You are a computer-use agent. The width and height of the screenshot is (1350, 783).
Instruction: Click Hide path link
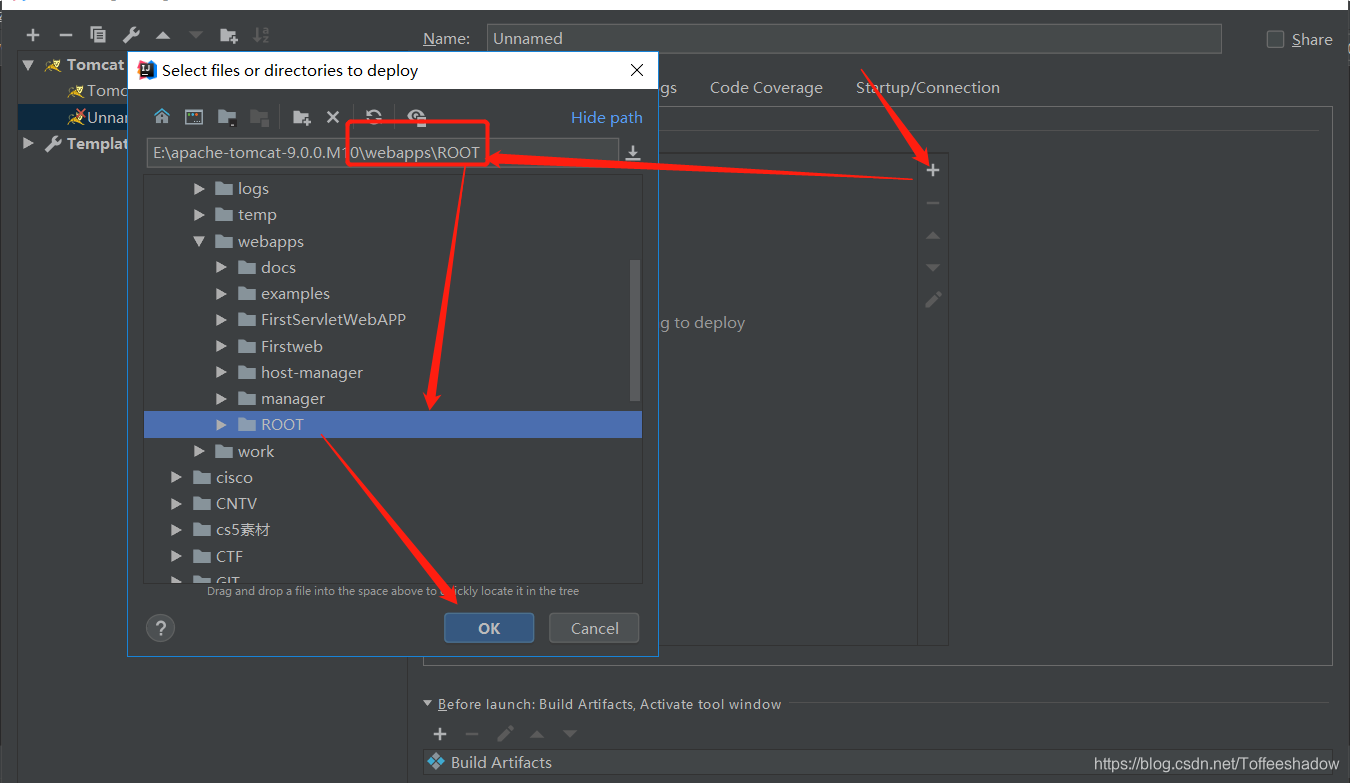[607, 117]
